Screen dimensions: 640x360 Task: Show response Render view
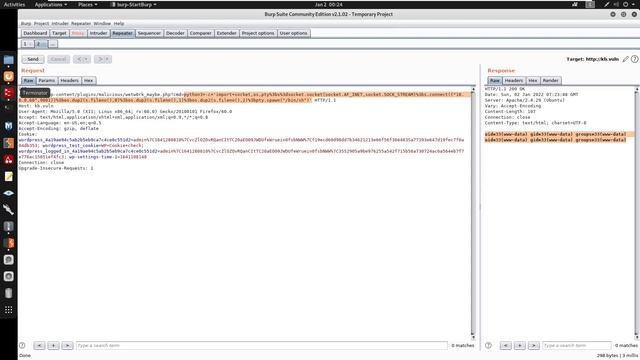click(x=550, y=80)
